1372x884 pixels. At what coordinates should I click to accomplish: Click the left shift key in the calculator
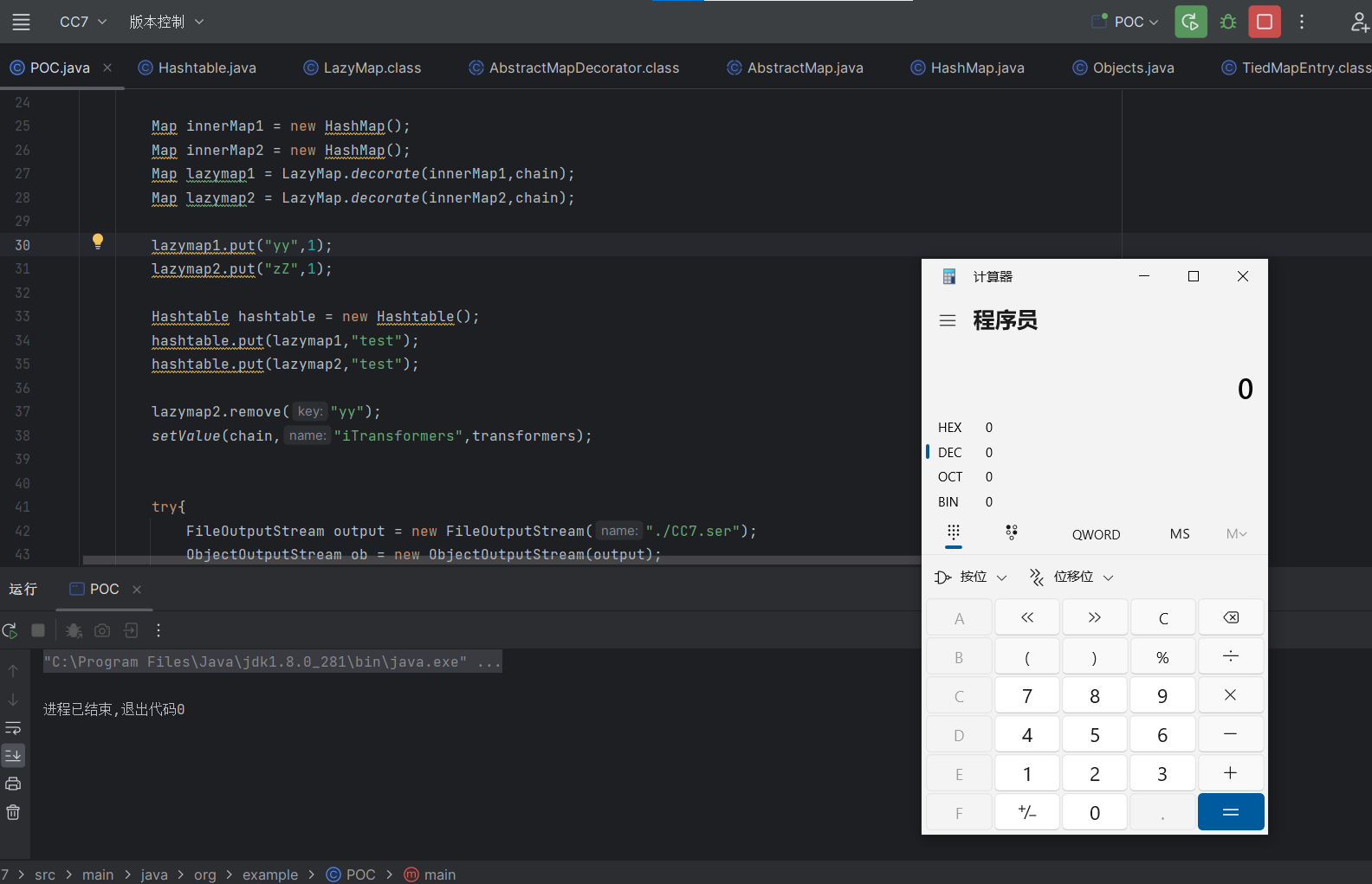(x=1027, y=617)
